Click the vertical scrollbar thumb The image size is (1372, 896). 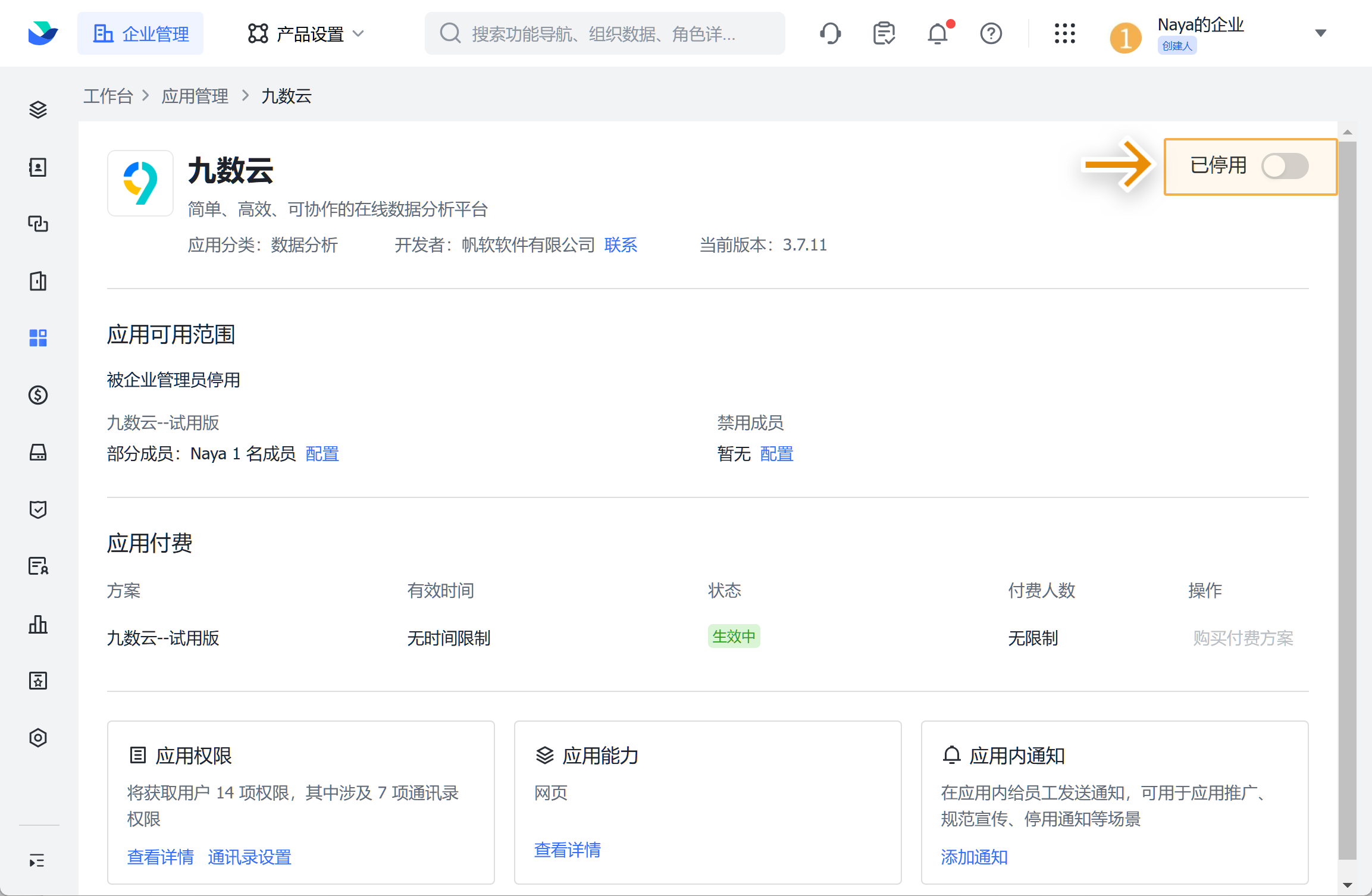(1348, 500)
